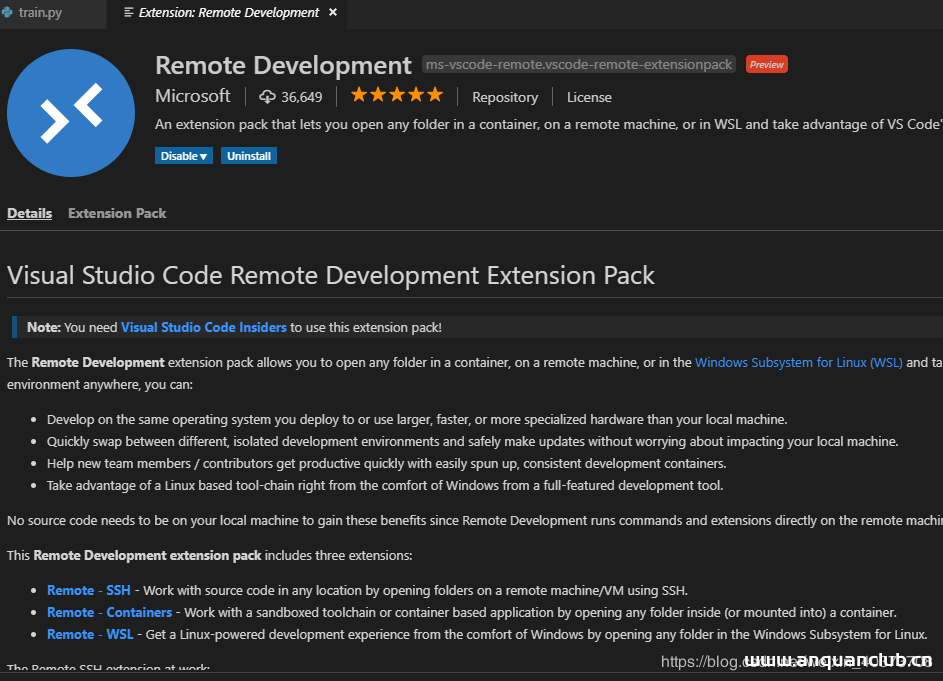Close the Remote Development extension tab
Image resolution: width=943 pixels, height=681 pixels.
pos(332,13)
